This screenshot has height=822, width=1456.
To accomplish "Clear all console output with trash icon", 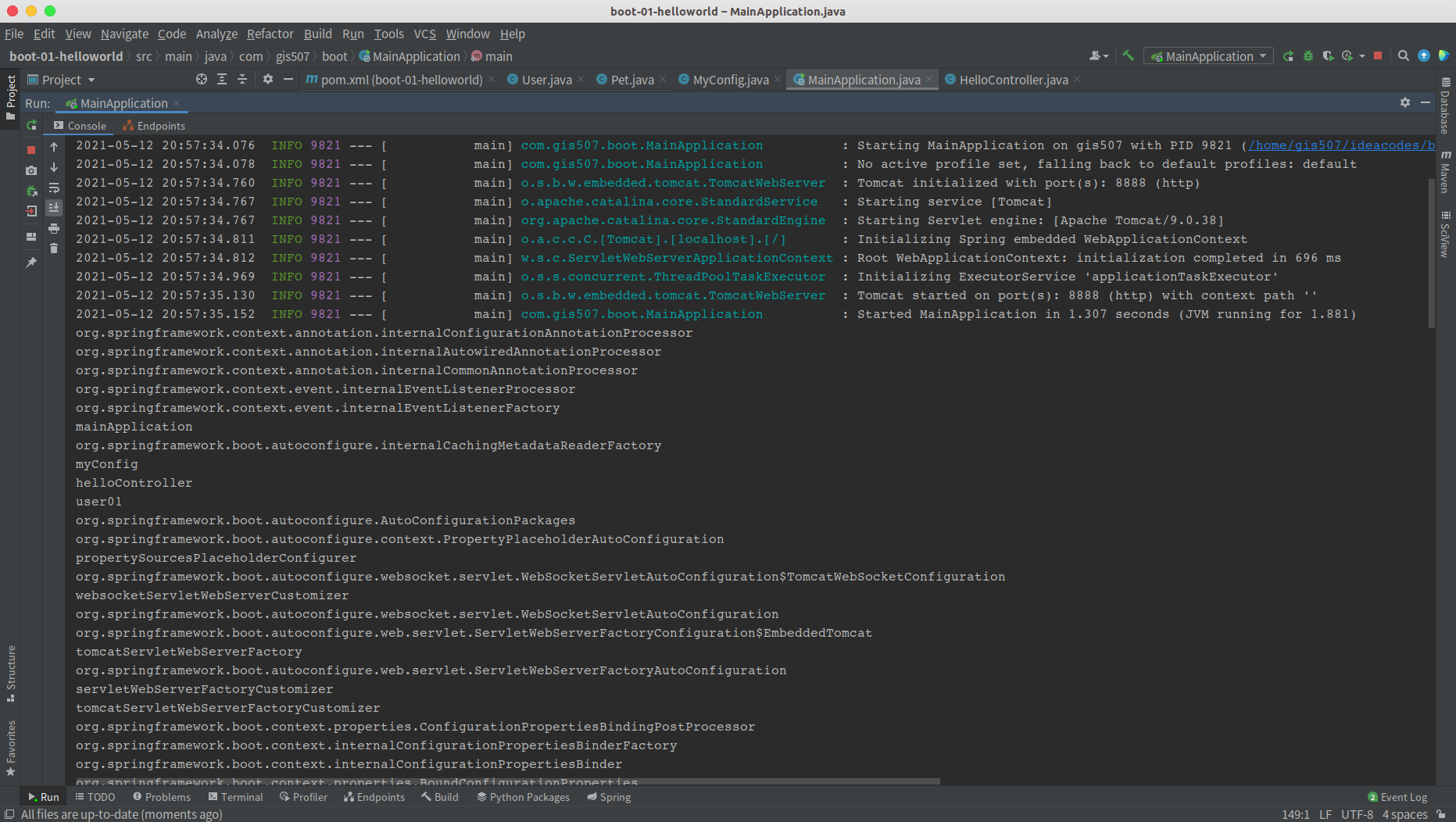I will point(54,248).
